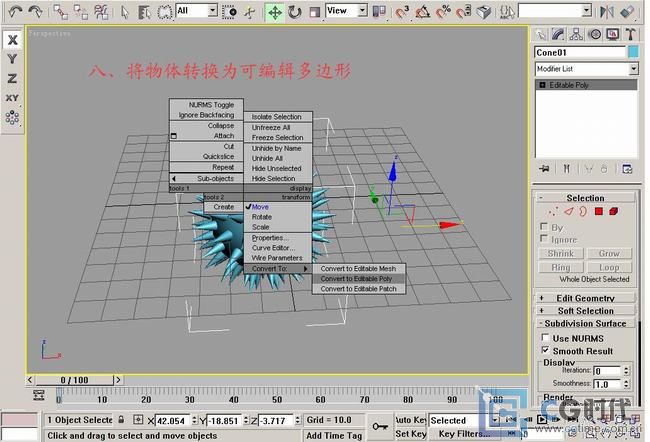Click the Configure Modifier Sets icon
The height and width of the screenshot is (442, 650).
click(x=627, y=169)
